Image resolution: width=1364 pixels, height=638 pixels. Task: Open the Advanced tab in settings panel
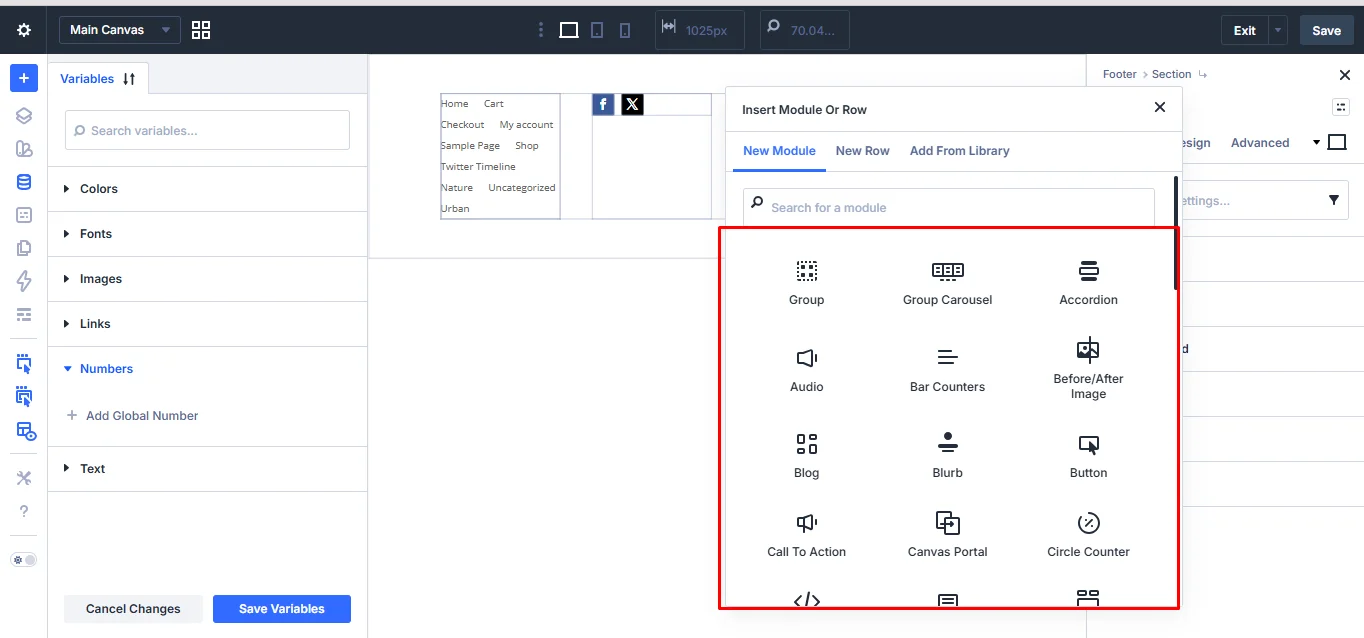[x=1260, y=143]
